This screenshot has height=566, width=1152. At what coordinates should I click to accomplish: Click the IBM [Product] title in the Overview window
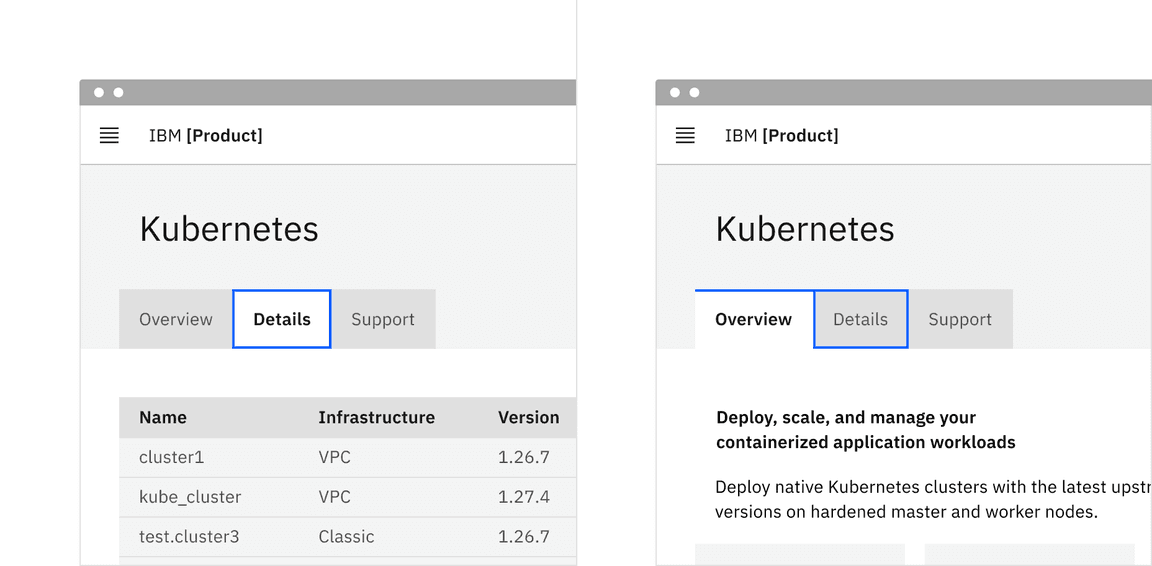click(x=782, y=136)
